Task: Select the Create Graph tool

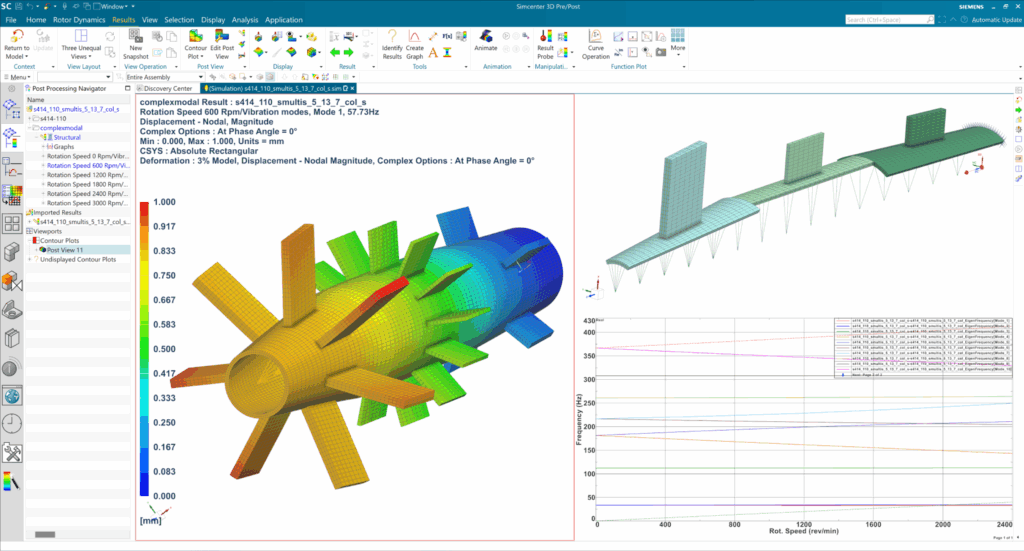Action: (415, 37)
